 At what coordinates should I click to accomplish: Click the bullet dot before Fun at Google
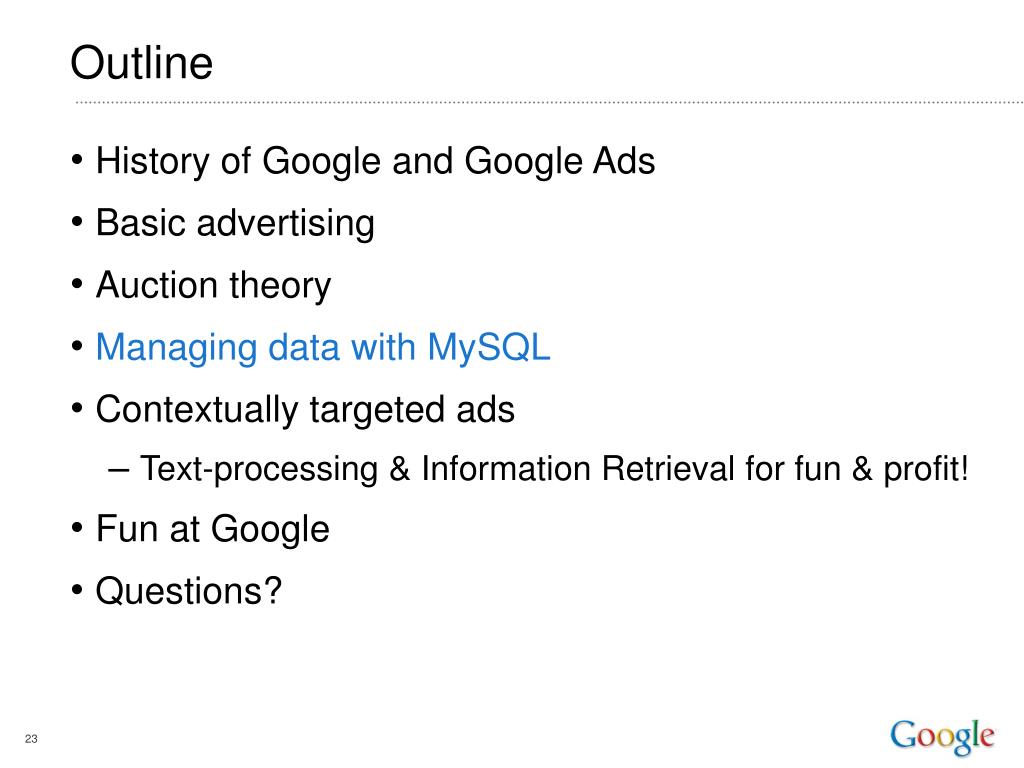pos(77,528)
